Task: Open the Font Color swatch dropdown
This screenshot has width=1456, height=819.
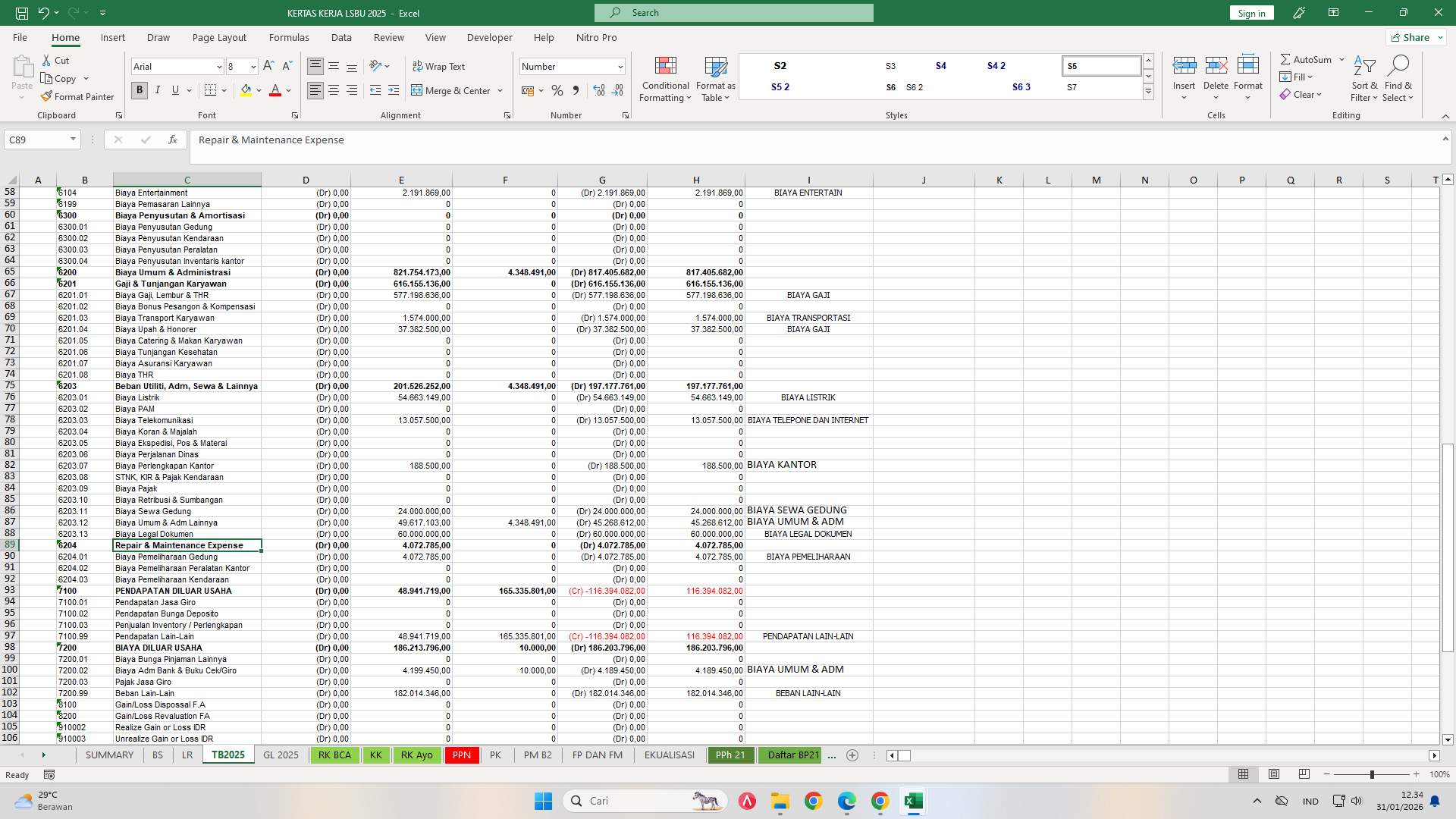Action: (287, 90)
